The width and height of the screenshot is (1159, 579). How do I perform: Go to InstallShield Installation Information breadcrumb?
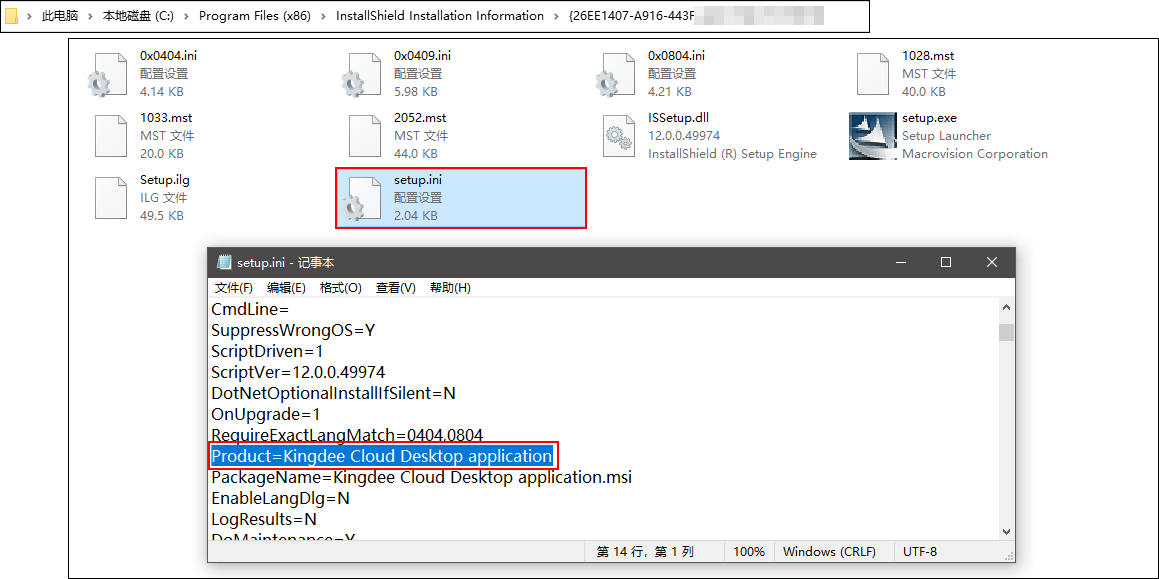click(440, 16)
